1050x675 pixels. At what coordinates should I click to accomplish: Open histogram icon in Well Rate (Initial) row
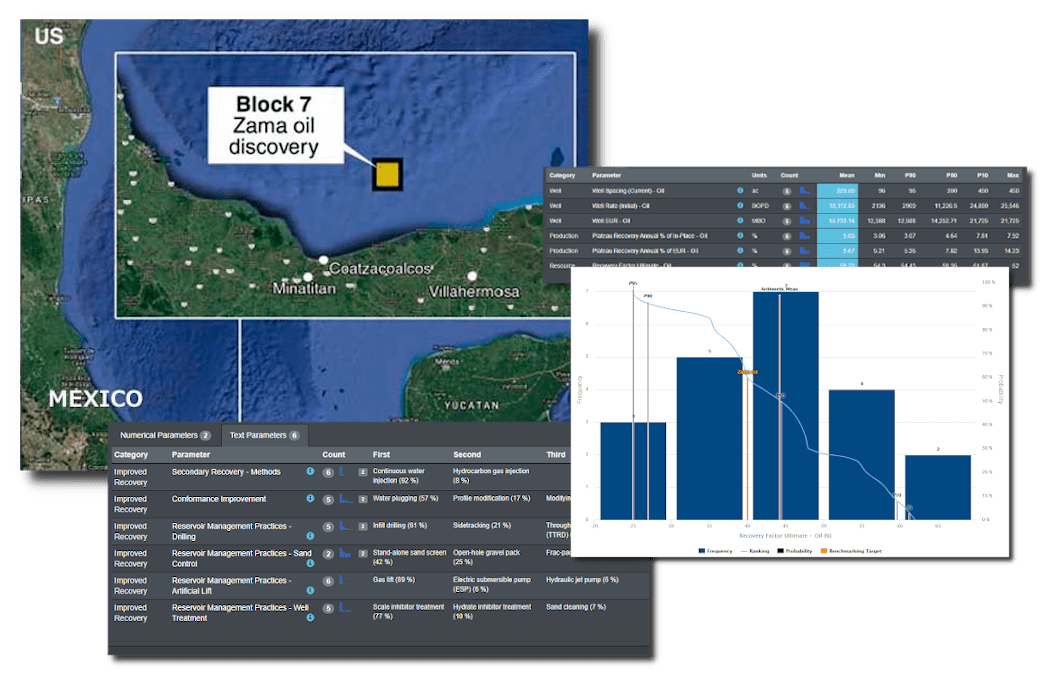coord(805,206)
